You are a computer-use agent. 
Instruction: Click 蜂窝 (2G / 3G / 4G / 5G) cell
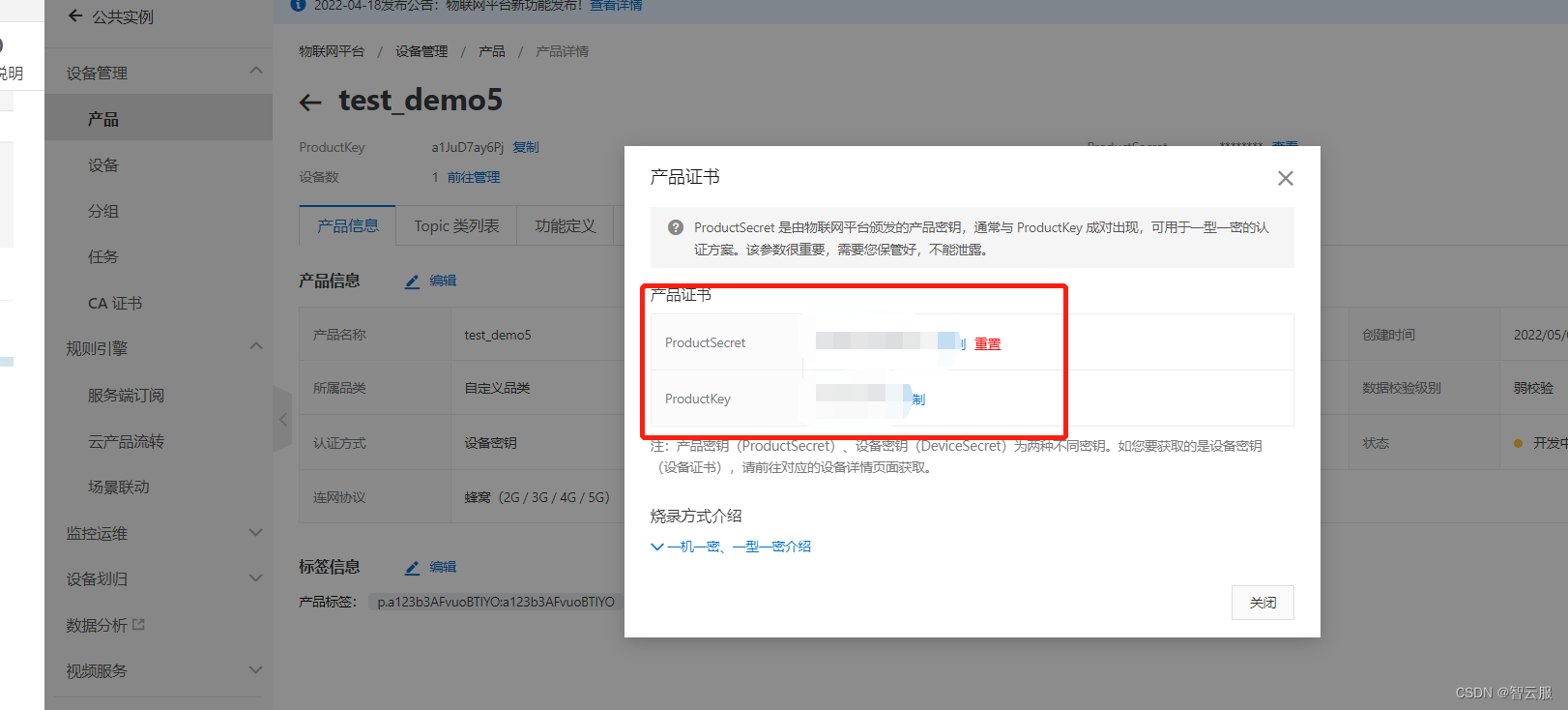pyautogui.click(x=537, y=497)
